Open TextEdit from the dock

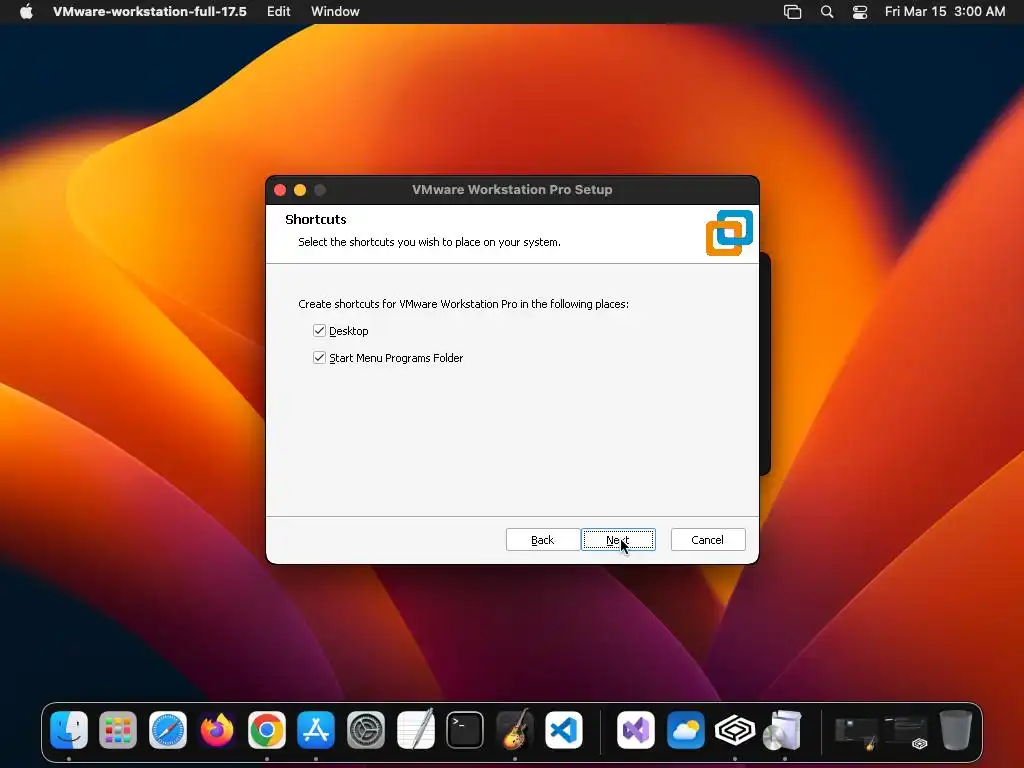click(x=415, y=729)
